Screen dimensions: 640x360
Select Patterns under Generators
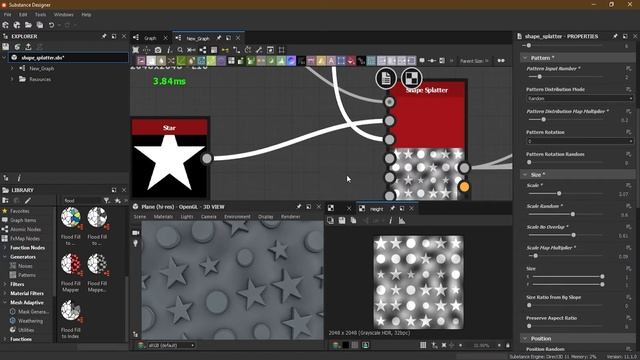27,275
